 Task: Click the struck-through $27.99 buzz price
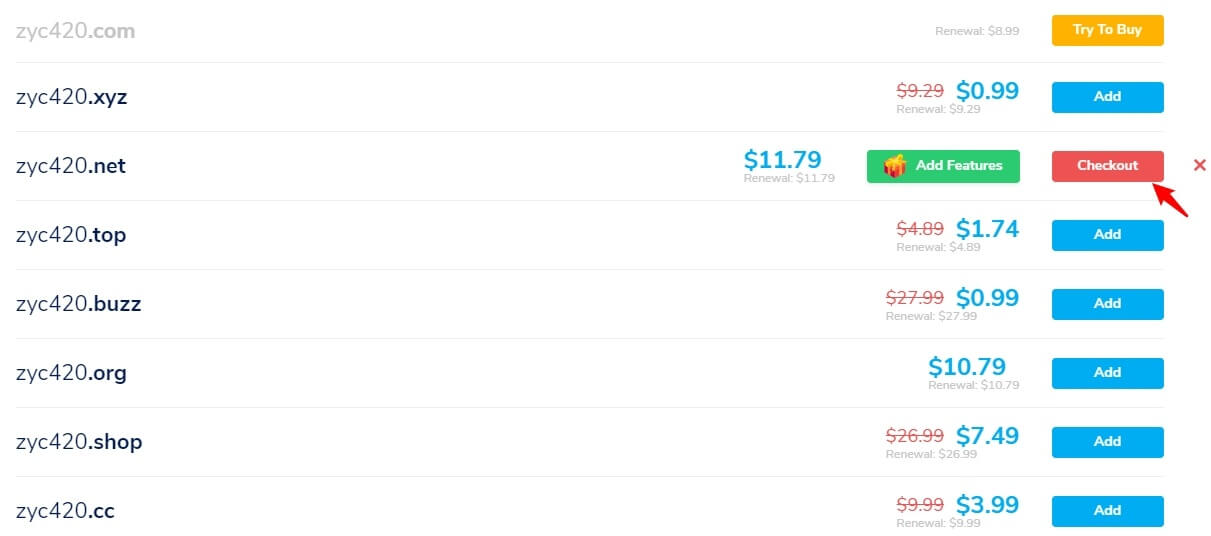915,298
